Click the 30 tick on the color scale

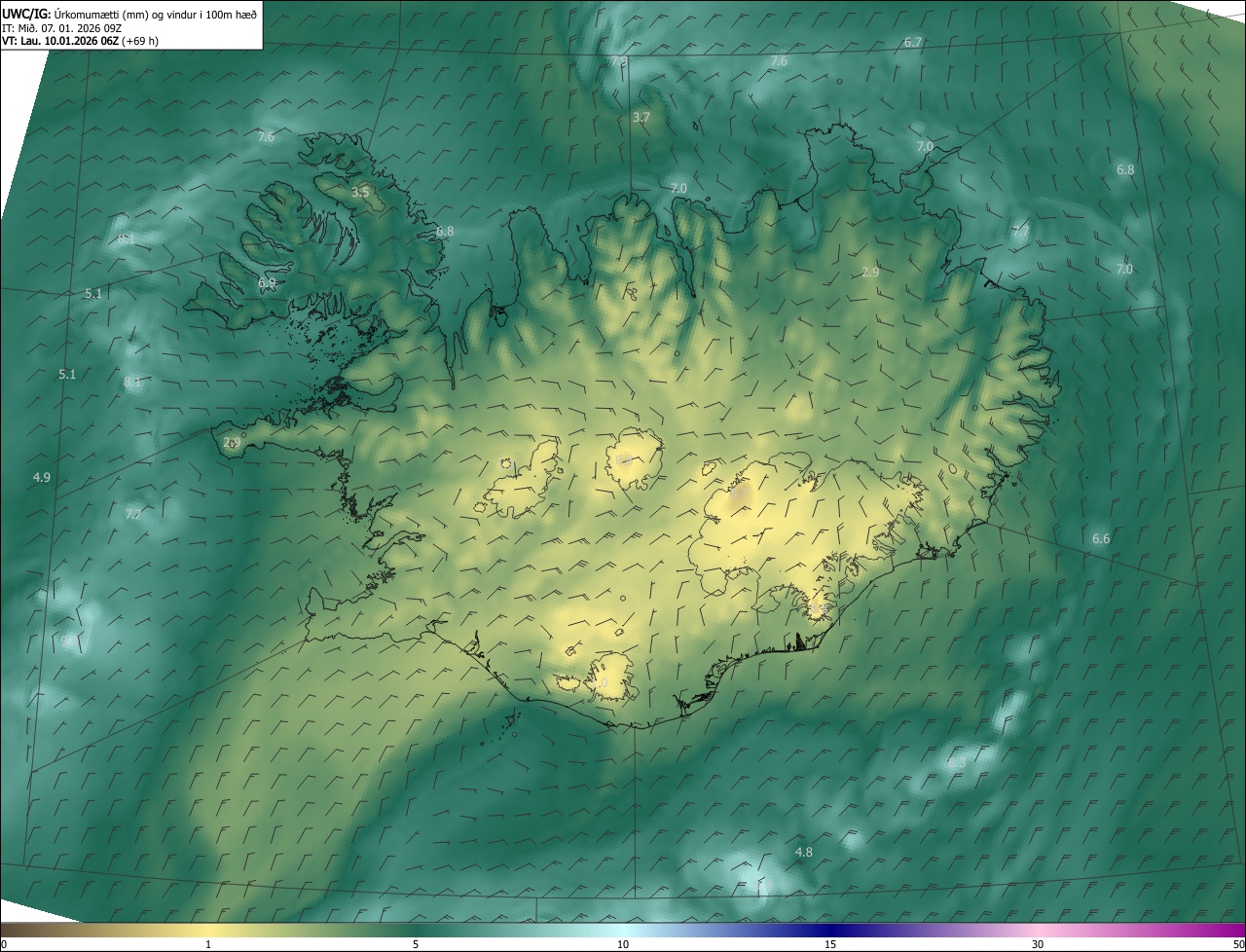(1038, 944)
